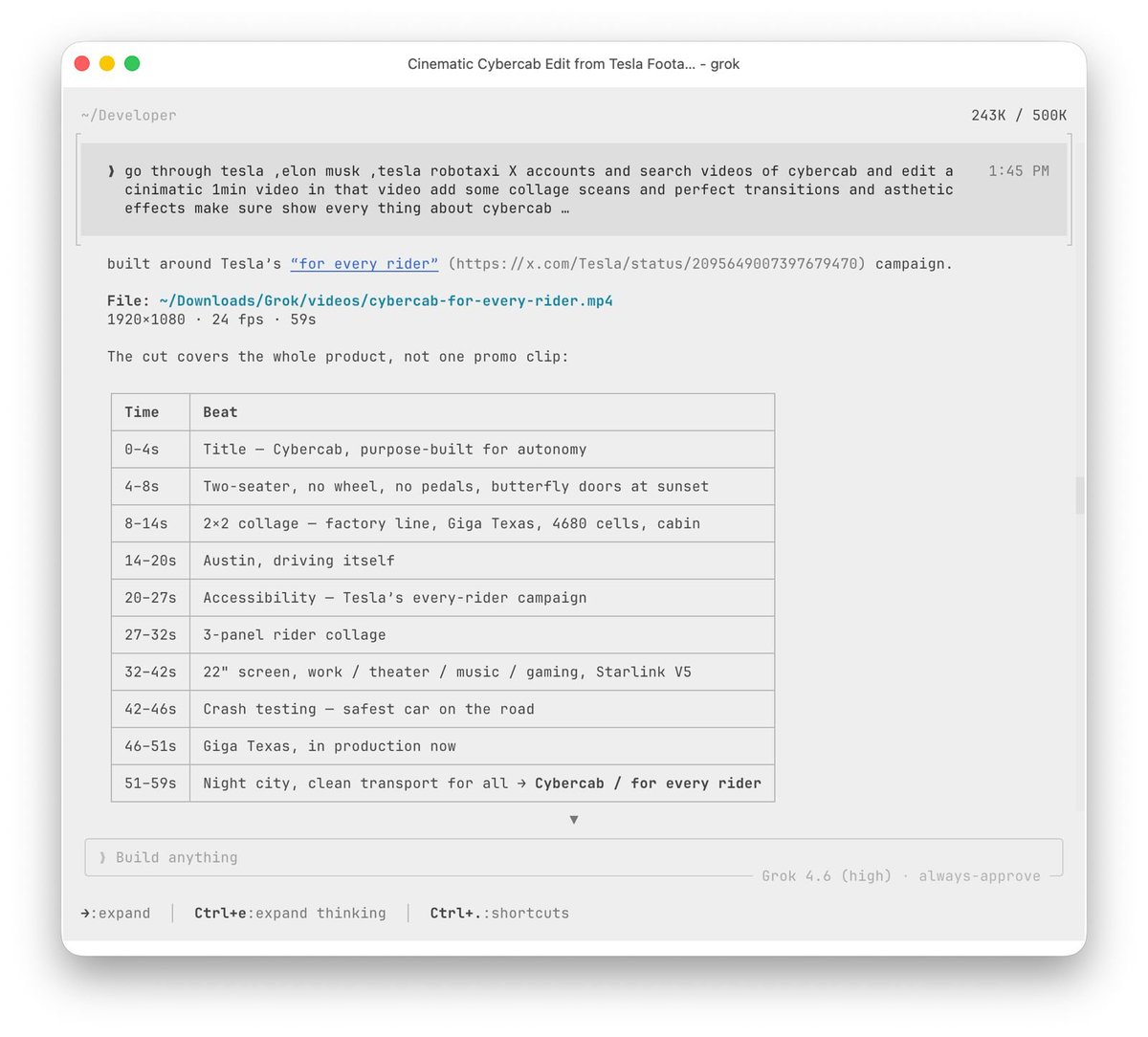Select the user prompt message block

click(574, 189)
